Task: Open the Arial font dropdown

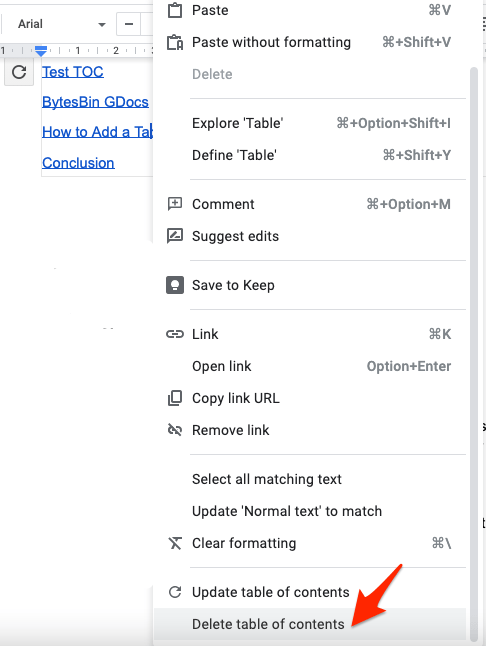Action: point(61,24)
